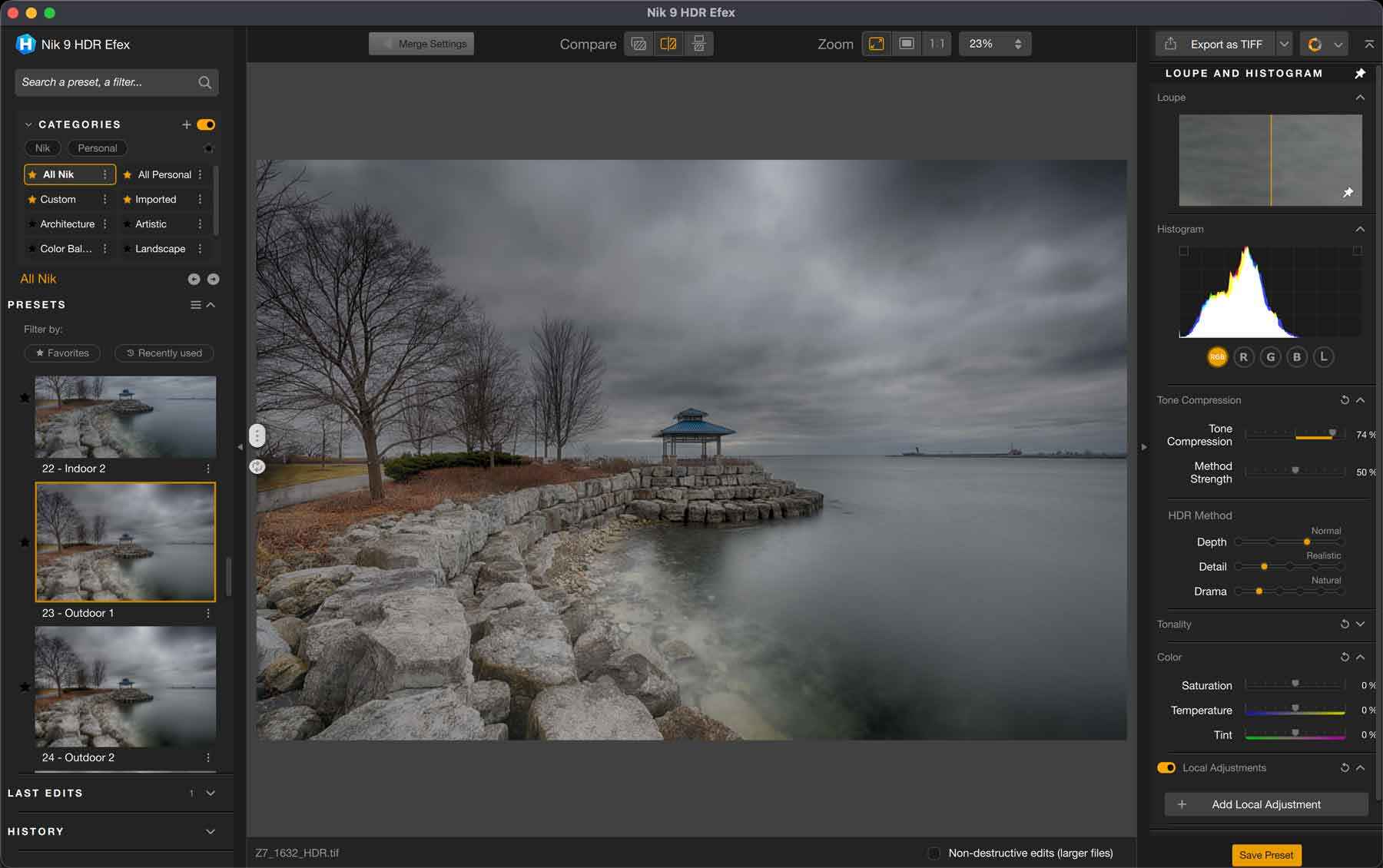Open the Export as TIFF dropdown arrow

(1284, 45)
